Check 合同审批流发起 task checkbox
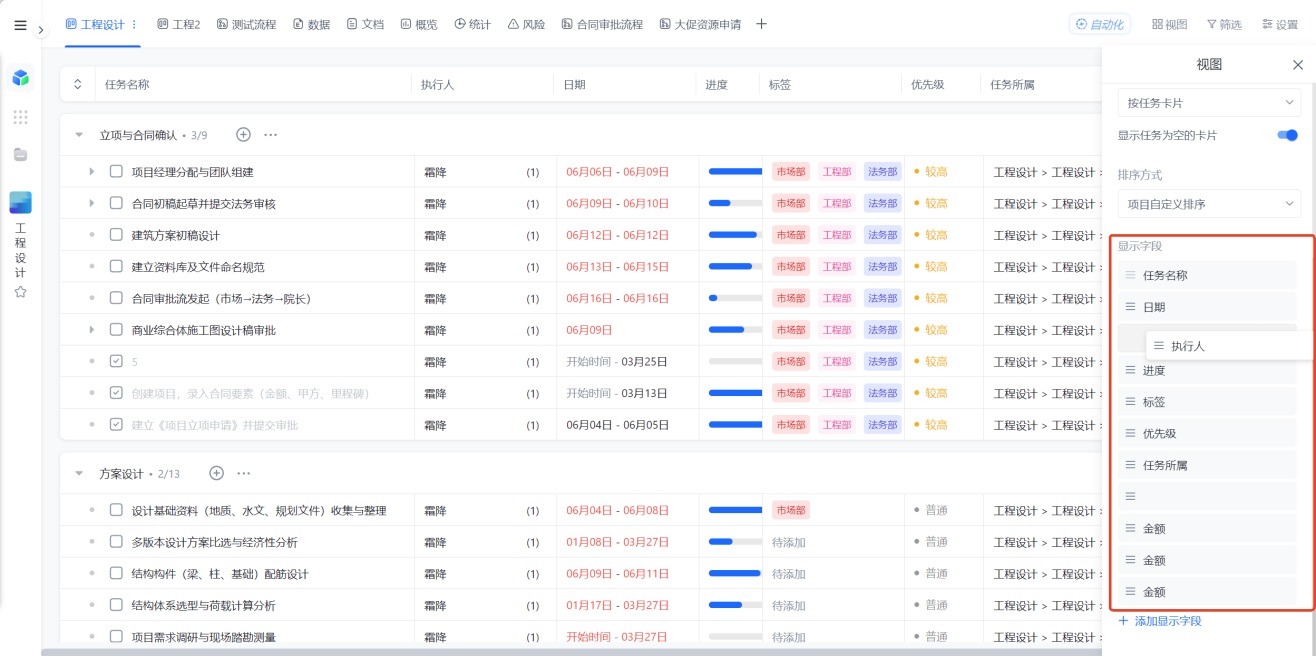The width and height of the screenshot is (1316, 656). (116, 298)
